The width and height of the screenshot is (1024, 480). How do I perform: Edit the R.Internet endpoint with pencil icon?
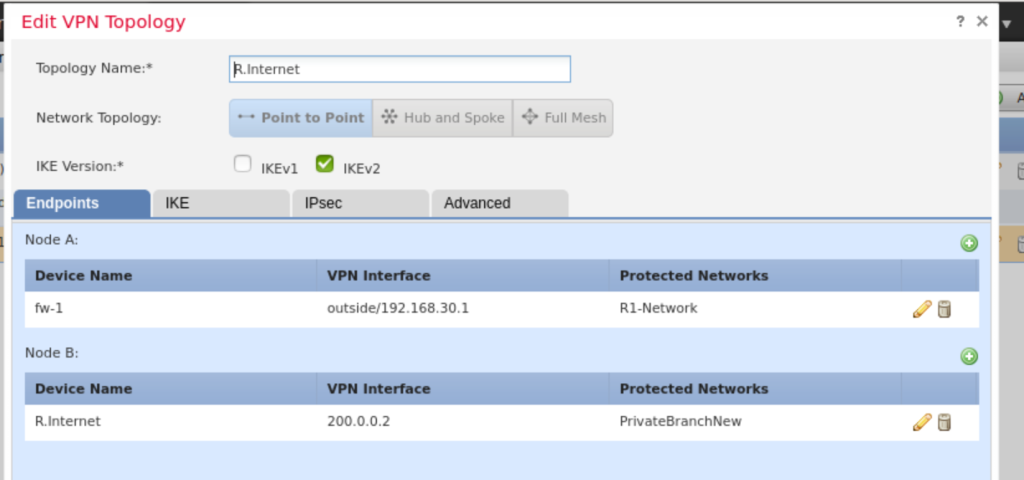(x=922, y=422)
